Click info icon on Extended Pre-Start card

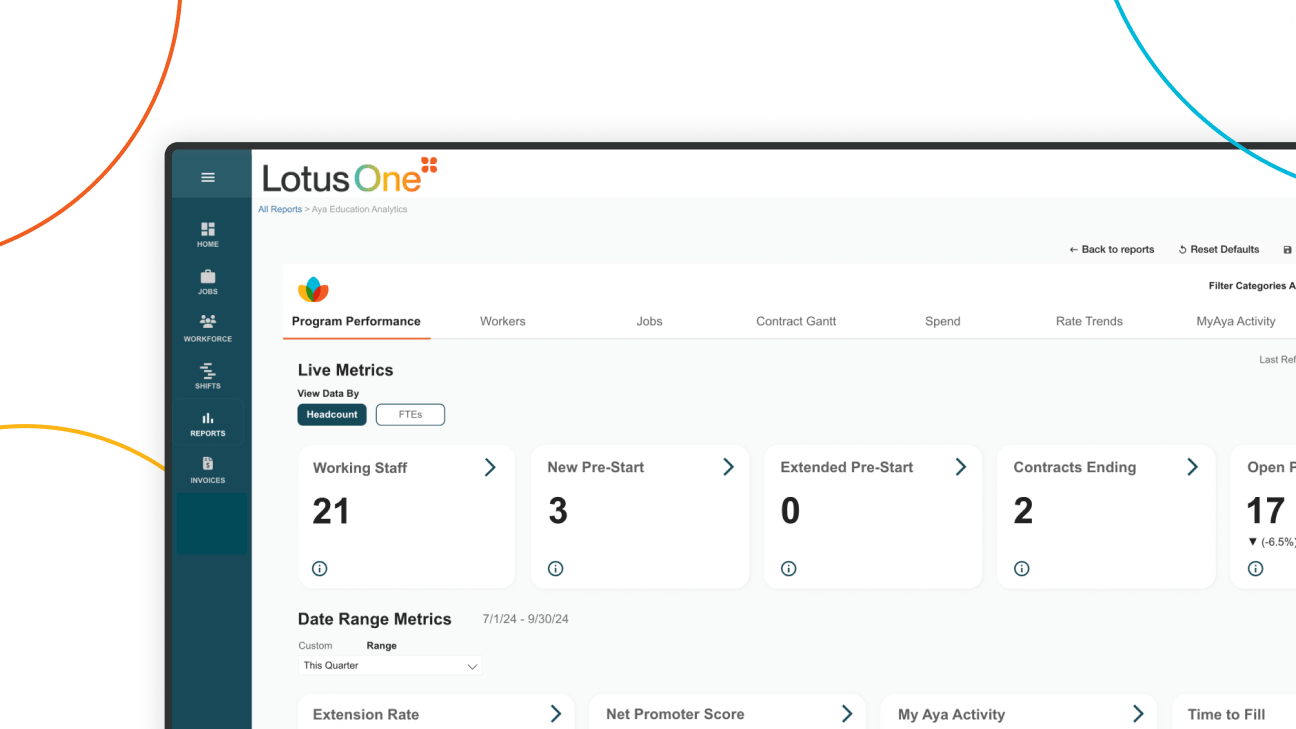[x=789, y=568]
